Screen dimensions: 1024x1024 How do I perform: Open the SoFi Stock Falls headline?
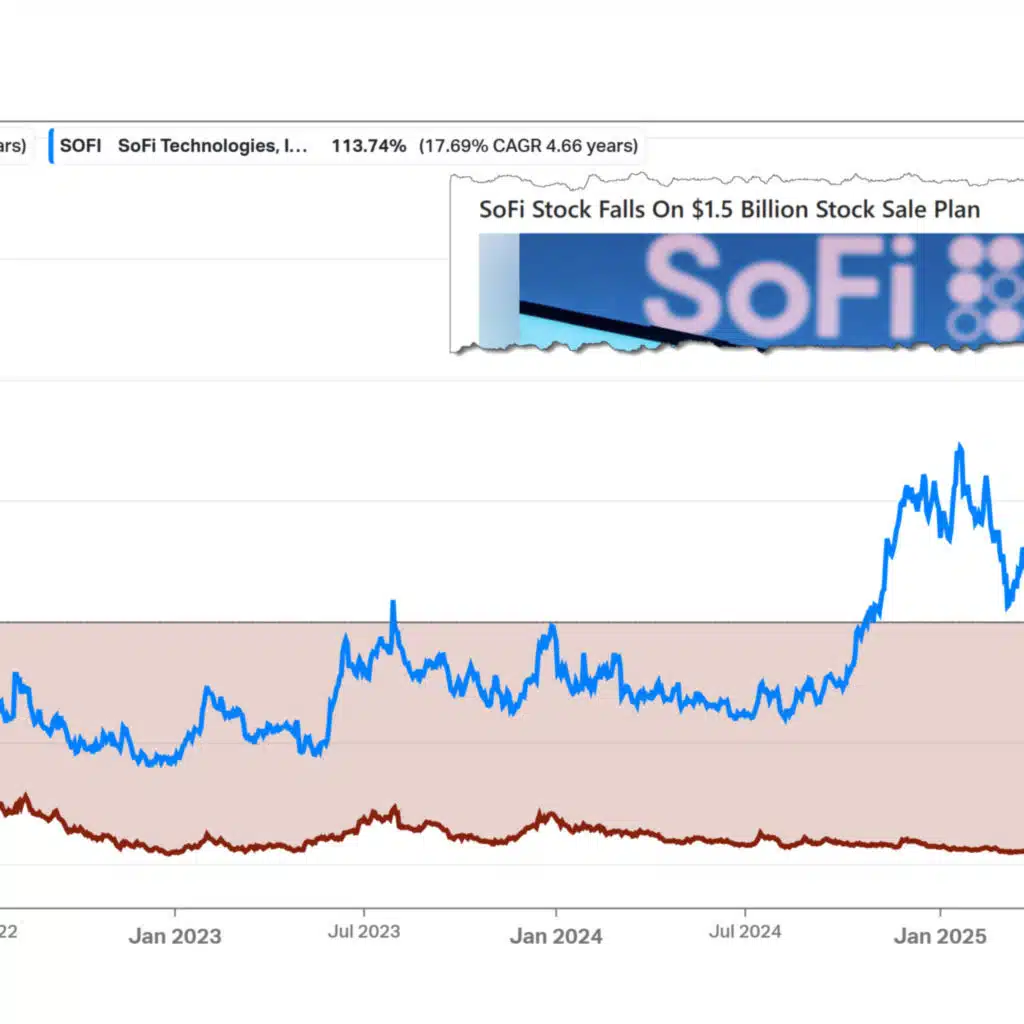[x=729, y=209]
